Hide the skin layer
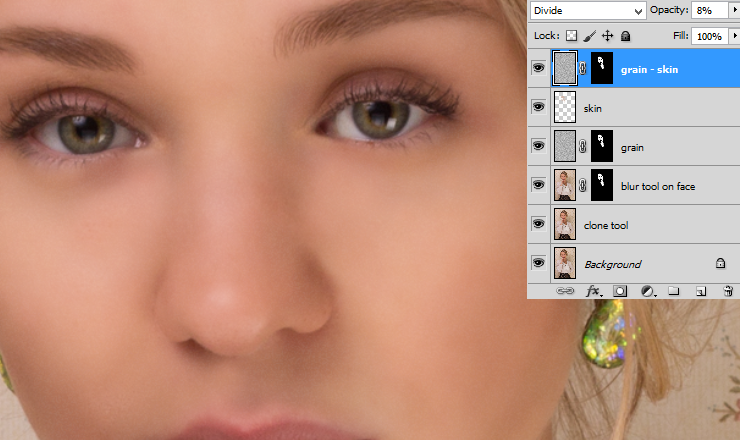 click(x=538, y=107)
